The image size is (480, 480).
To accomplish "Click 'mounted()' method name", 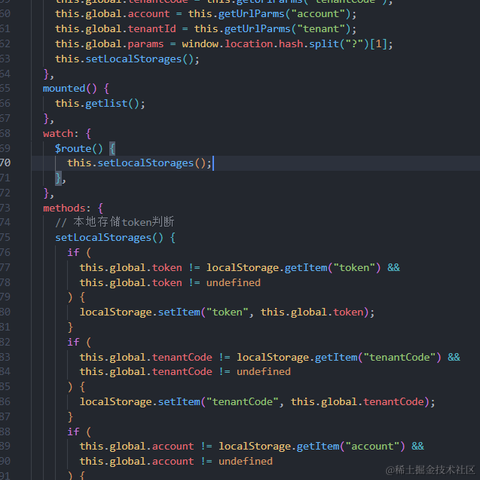I will click(x=70, y=89).
